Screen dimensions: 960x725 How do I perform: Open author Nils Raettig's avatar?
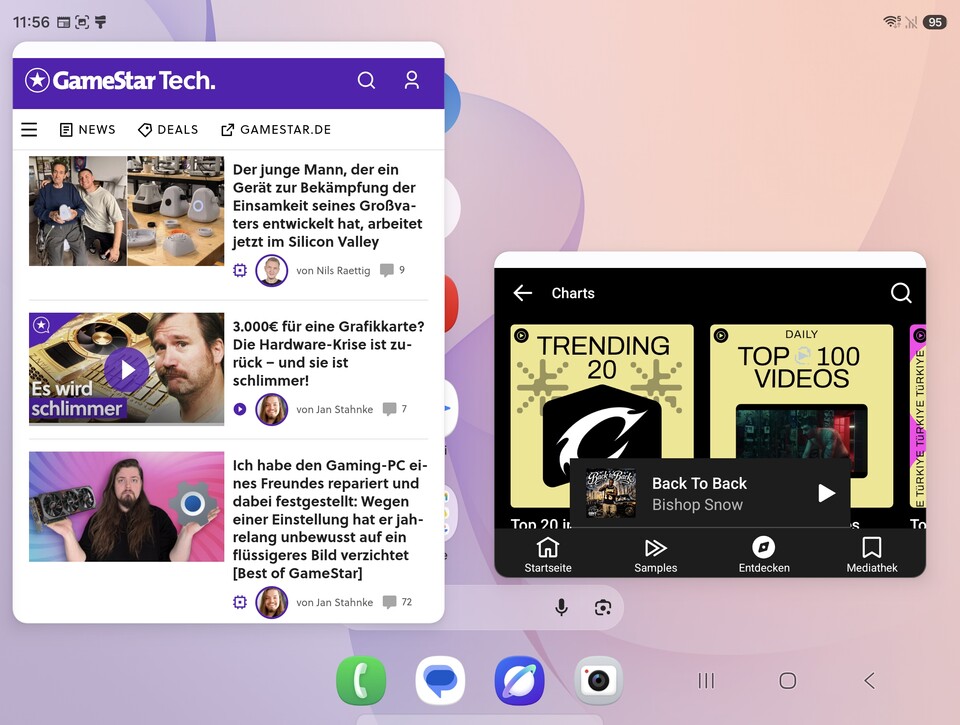271,270
